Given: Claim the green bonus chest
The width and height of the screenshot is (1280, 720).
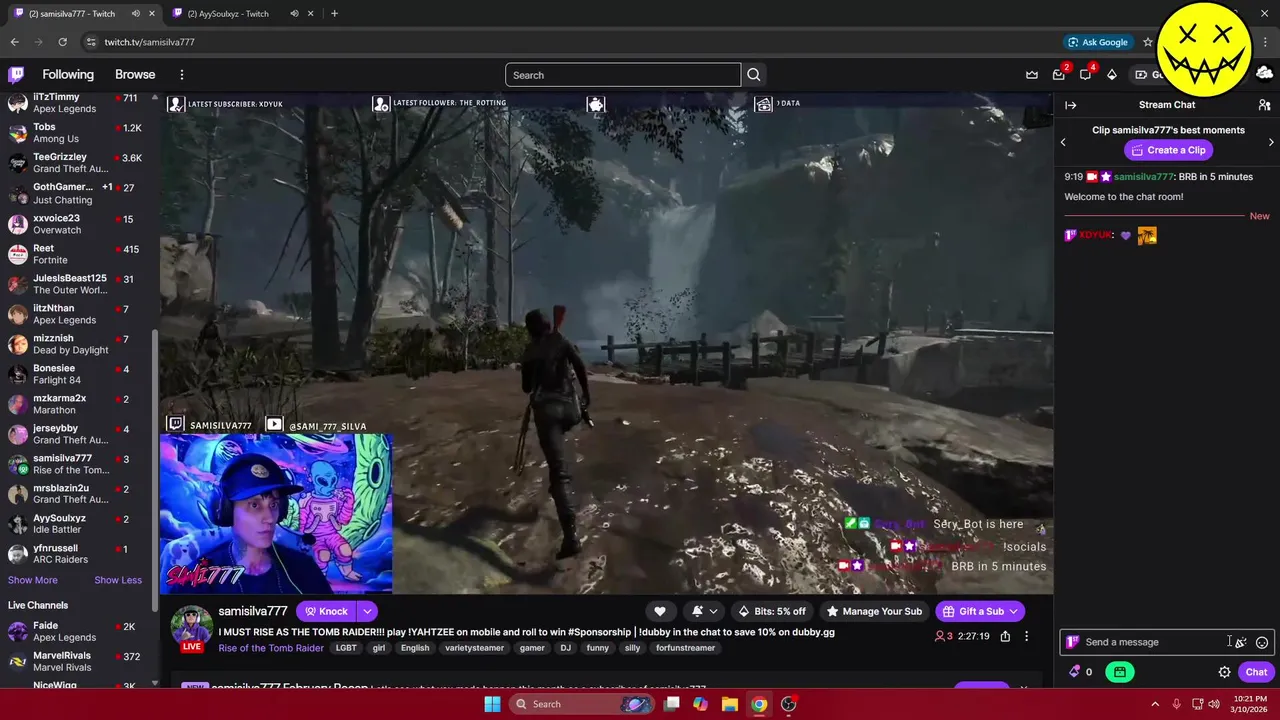Looking at the screenshot, I should pyautogui.click(x=1120, y=672).
